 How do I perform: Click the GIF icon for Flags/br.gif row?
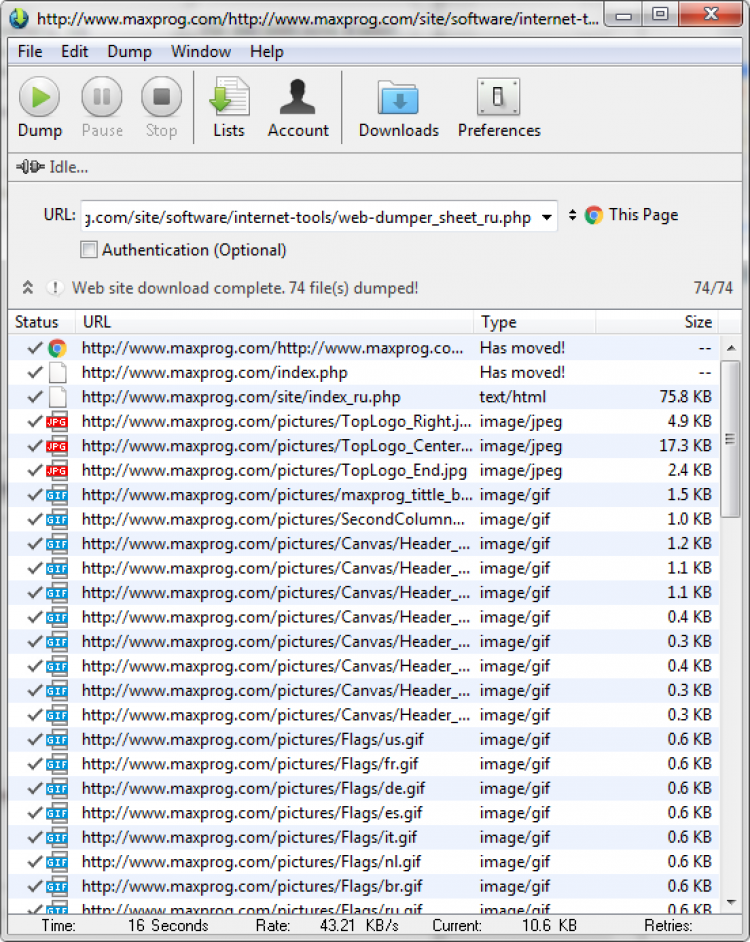point(57,887)
